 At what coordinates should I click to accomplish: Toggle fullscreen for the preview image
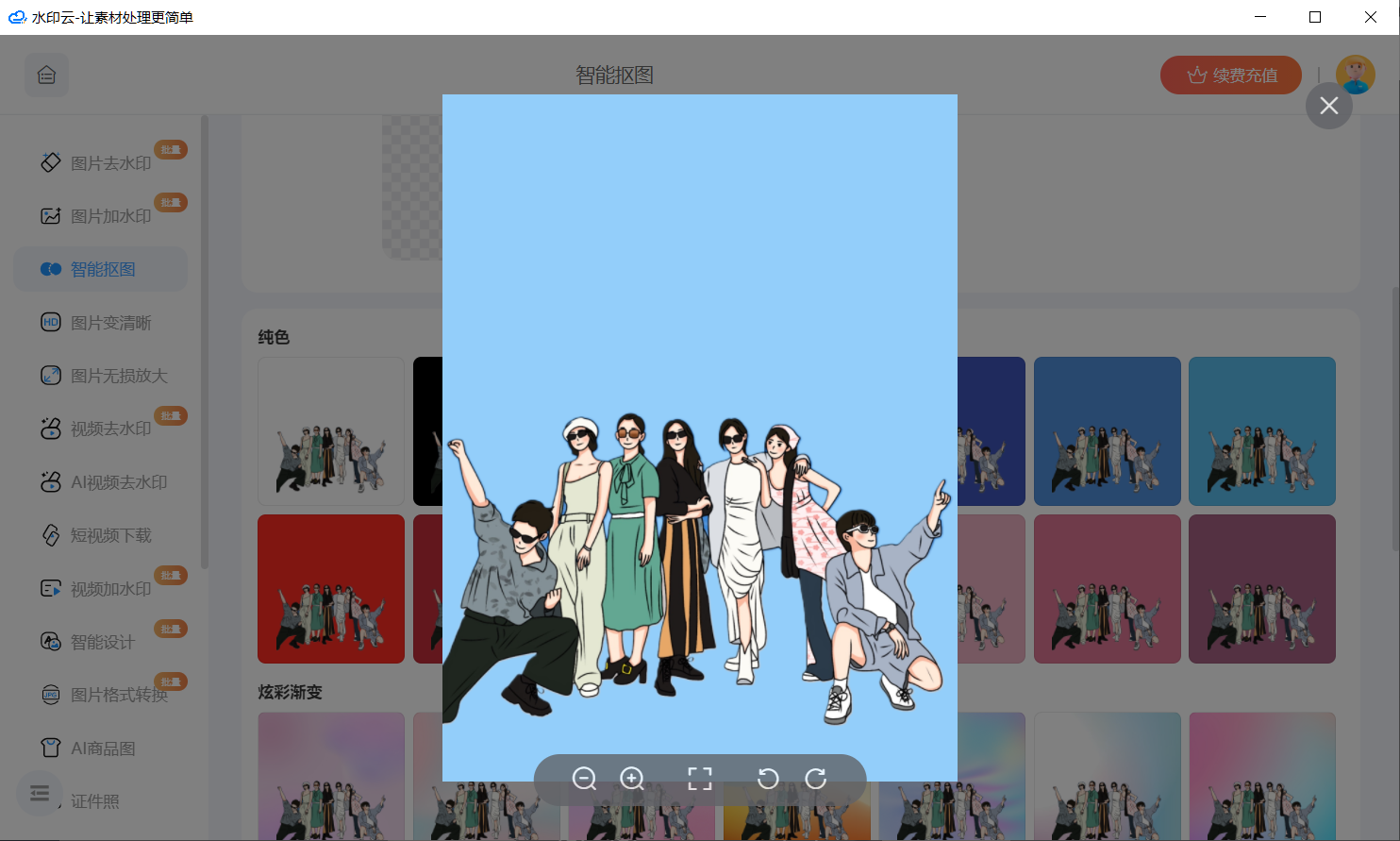[x=700, y=779]
